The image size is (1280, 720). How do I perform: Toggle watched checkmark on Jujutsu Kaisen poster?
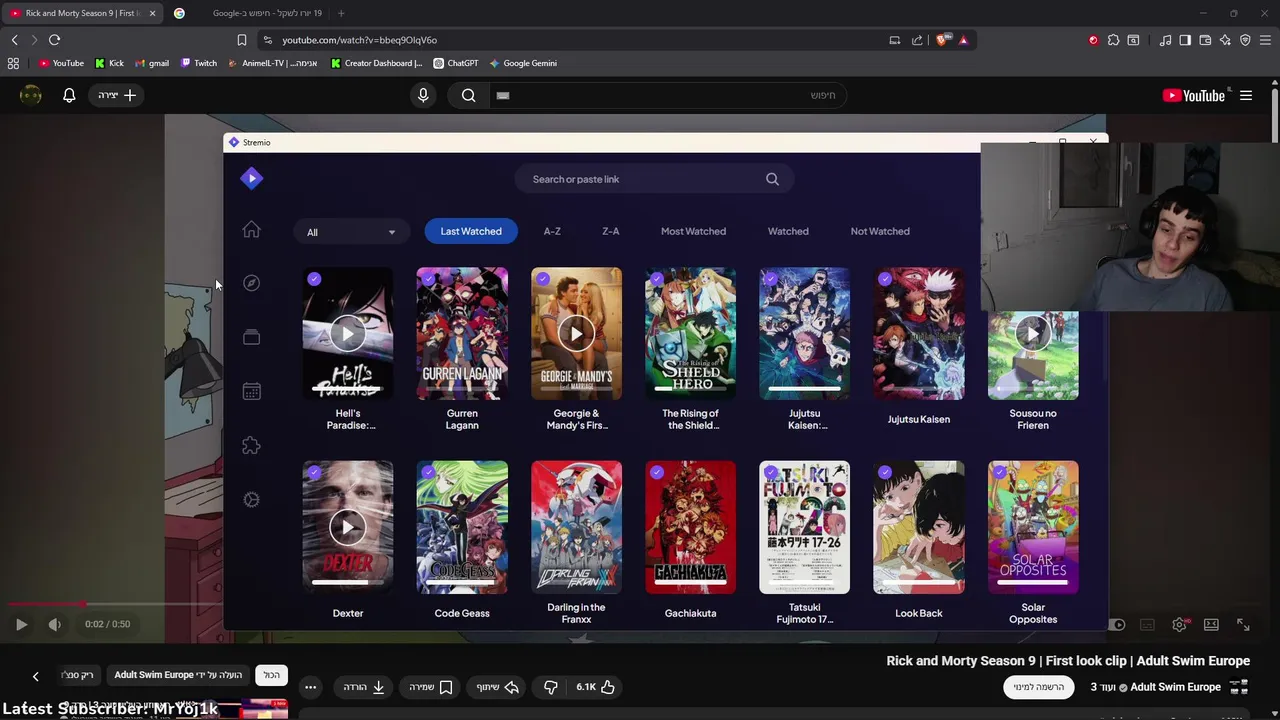click(x=885, y=279)
